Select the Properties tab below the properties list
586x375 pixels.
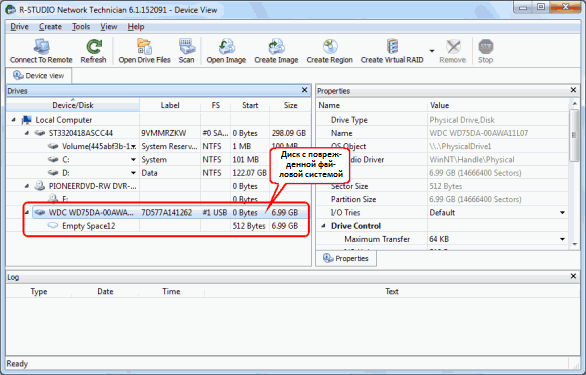346,258
